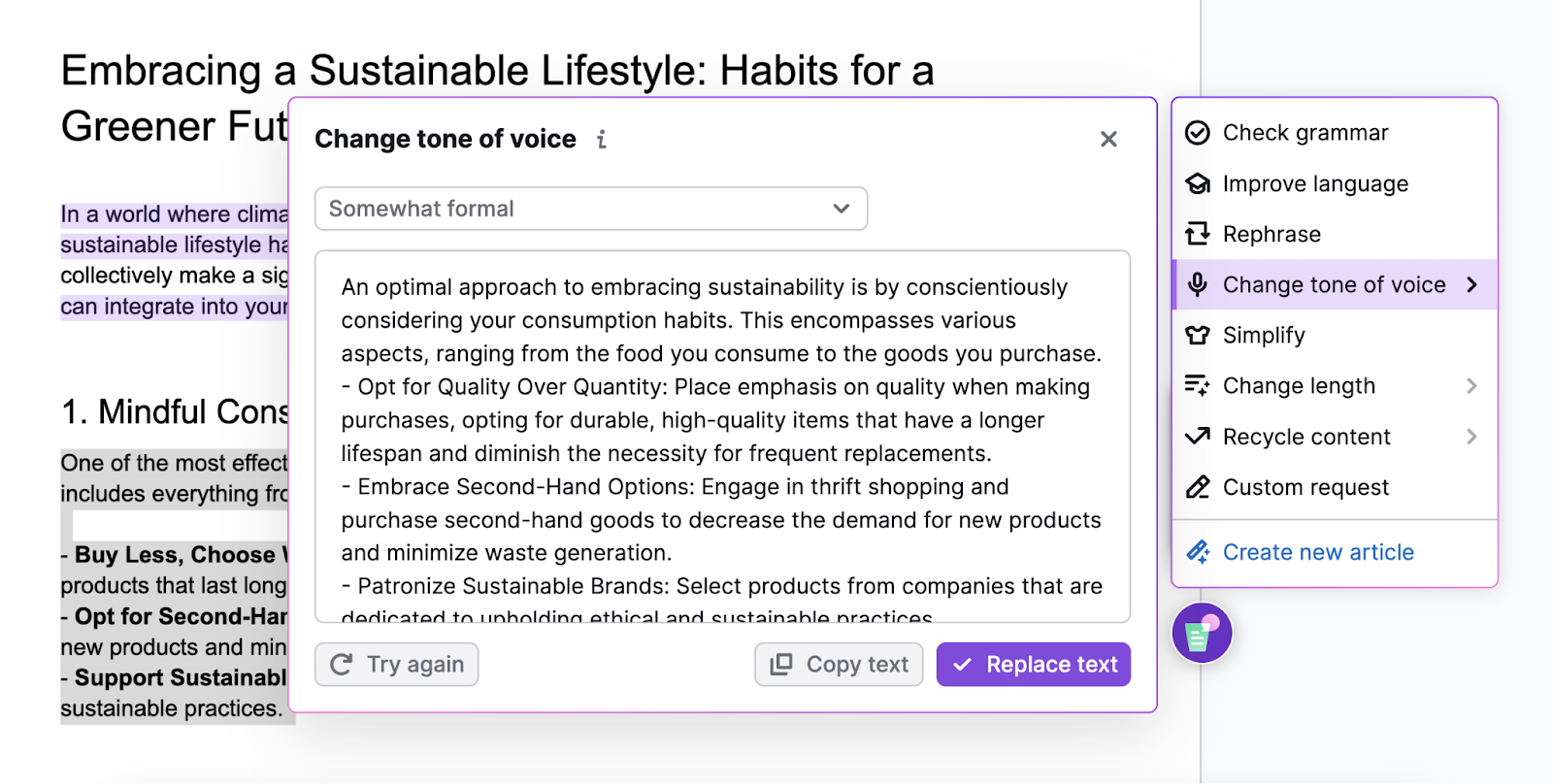
Task: Expand the Change length submenu chevron
Action: 1472,385
